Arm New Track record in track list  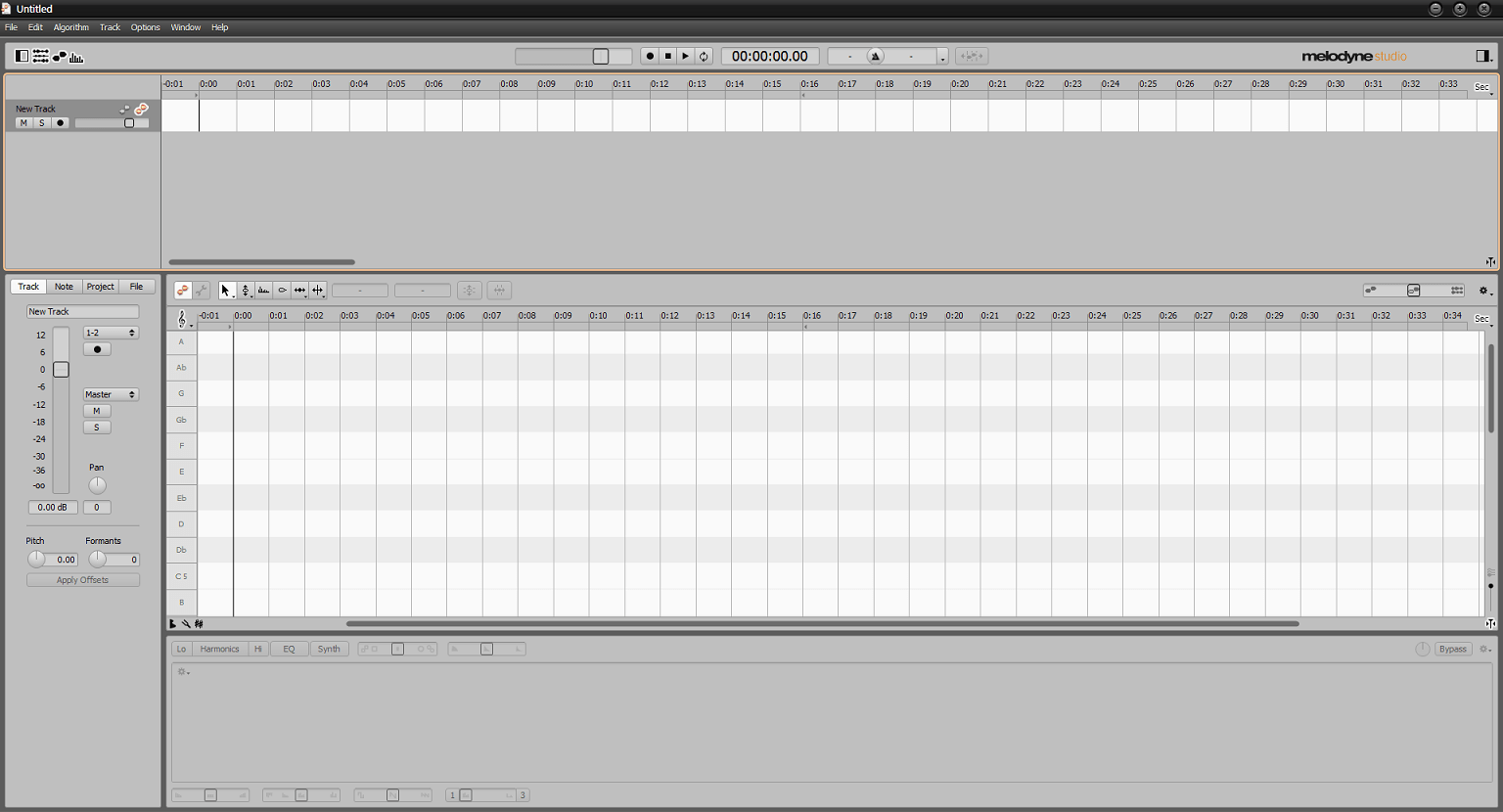[61, 123]
